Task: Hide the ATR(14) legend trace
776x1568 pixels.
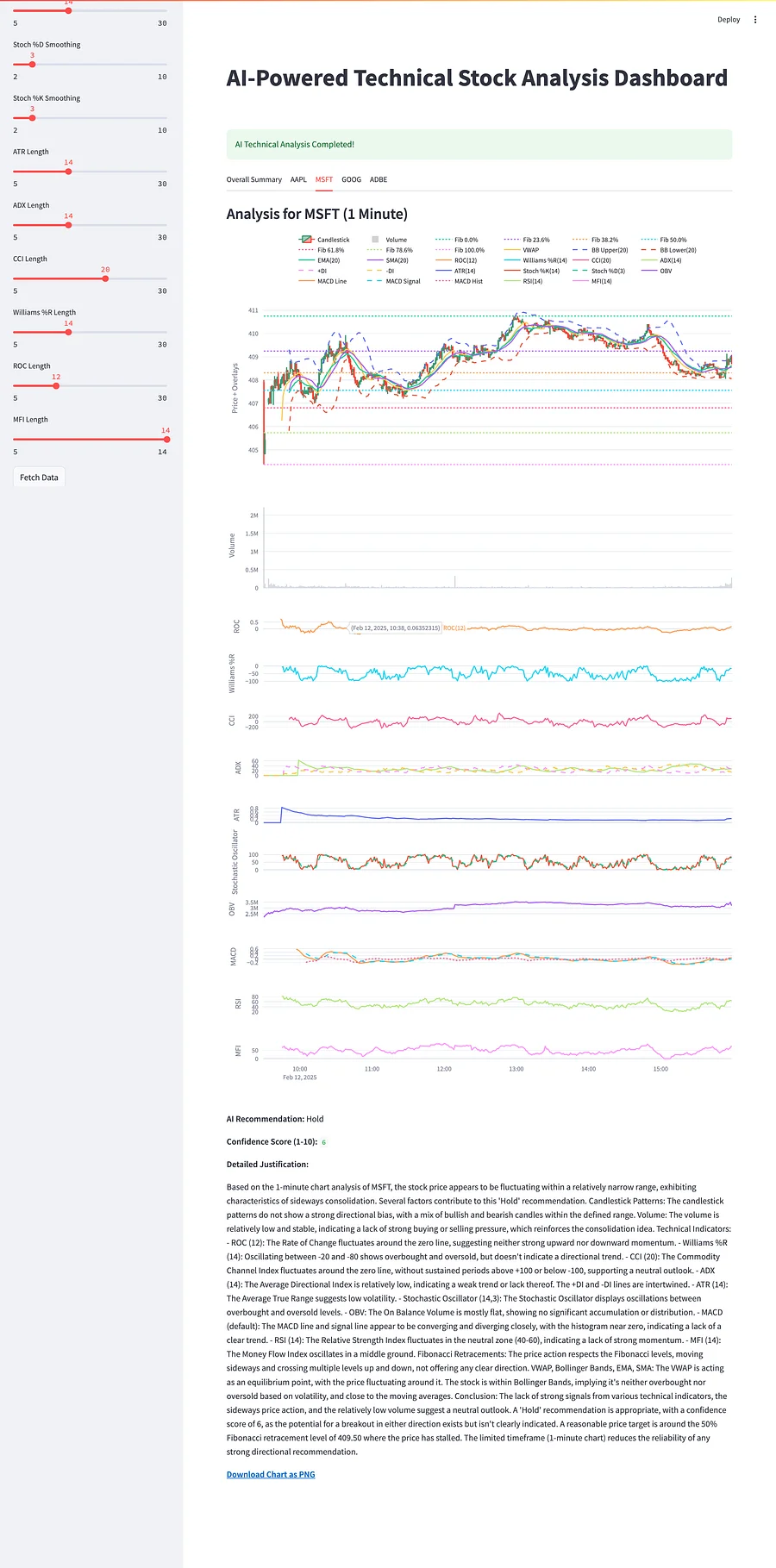Action: 456,271
